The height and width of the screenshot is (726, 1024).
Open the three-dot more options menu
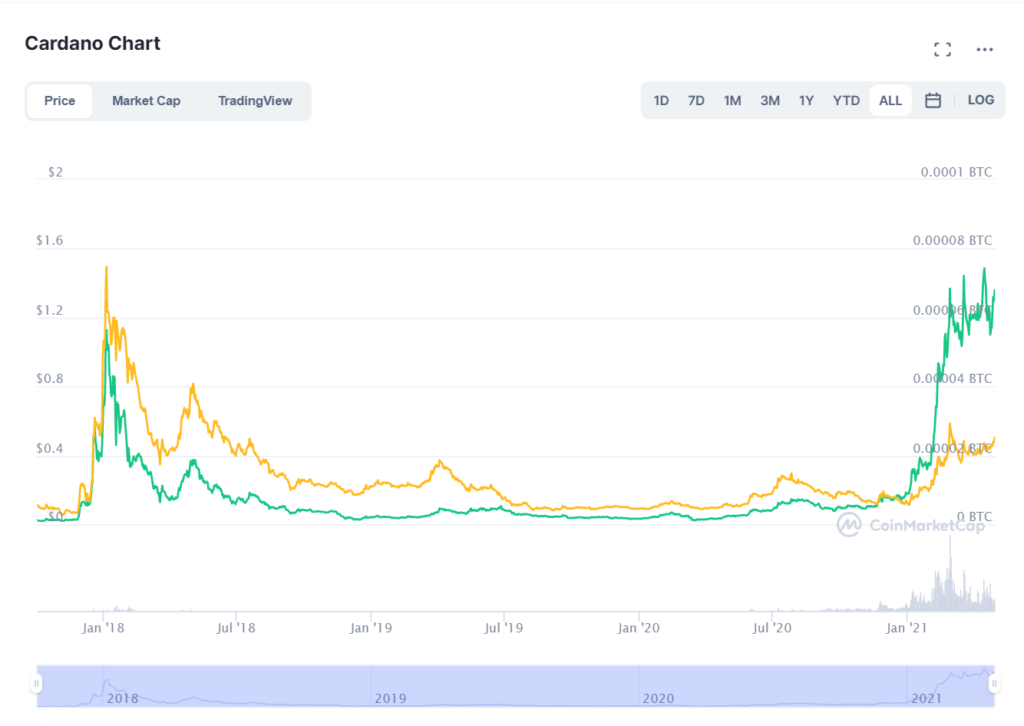984,50
